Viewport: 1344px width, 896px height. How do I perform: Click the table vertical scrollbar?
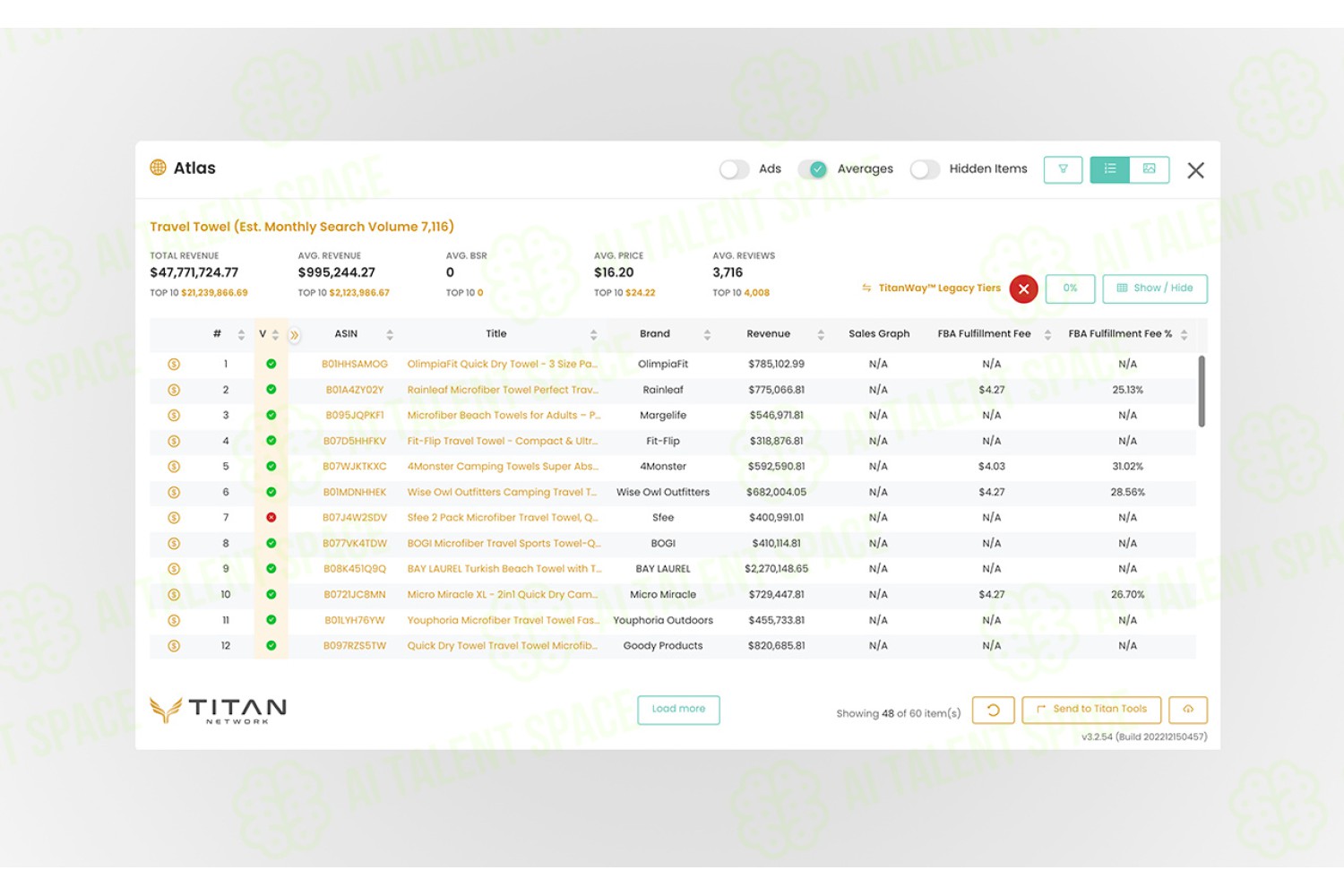click(1202, 392)
